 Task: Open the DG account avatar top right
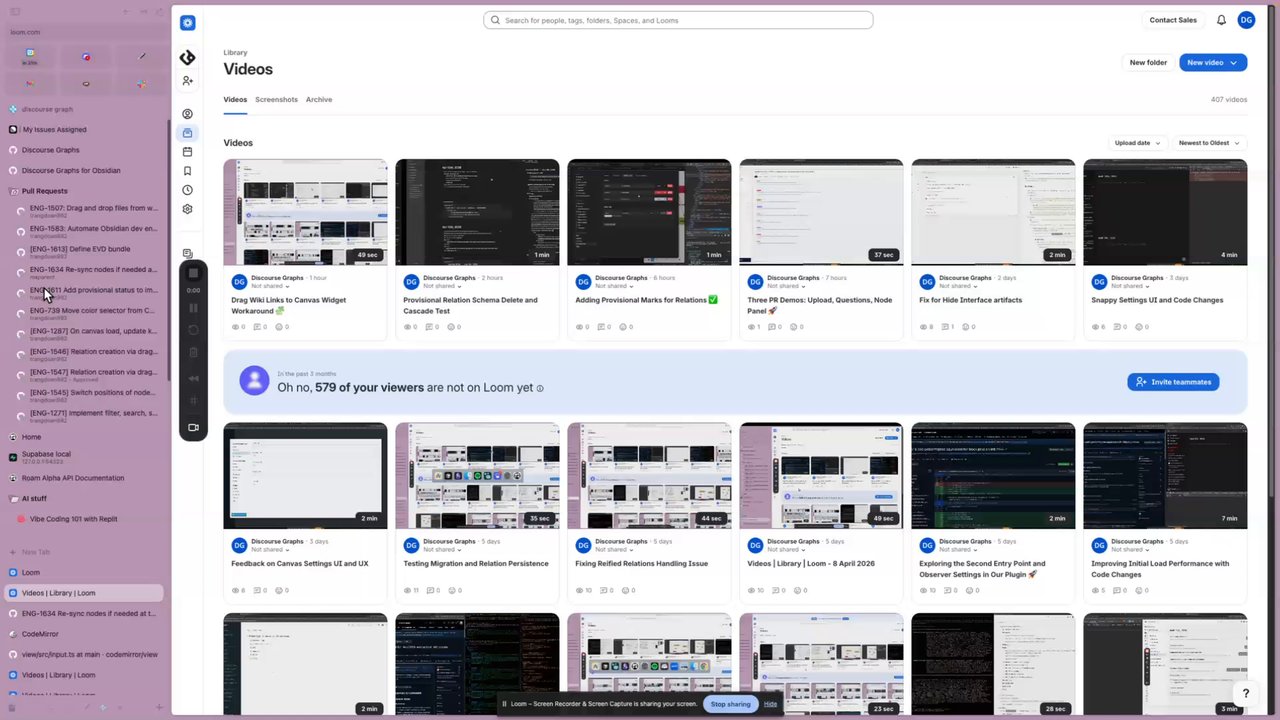(1246, 20)
